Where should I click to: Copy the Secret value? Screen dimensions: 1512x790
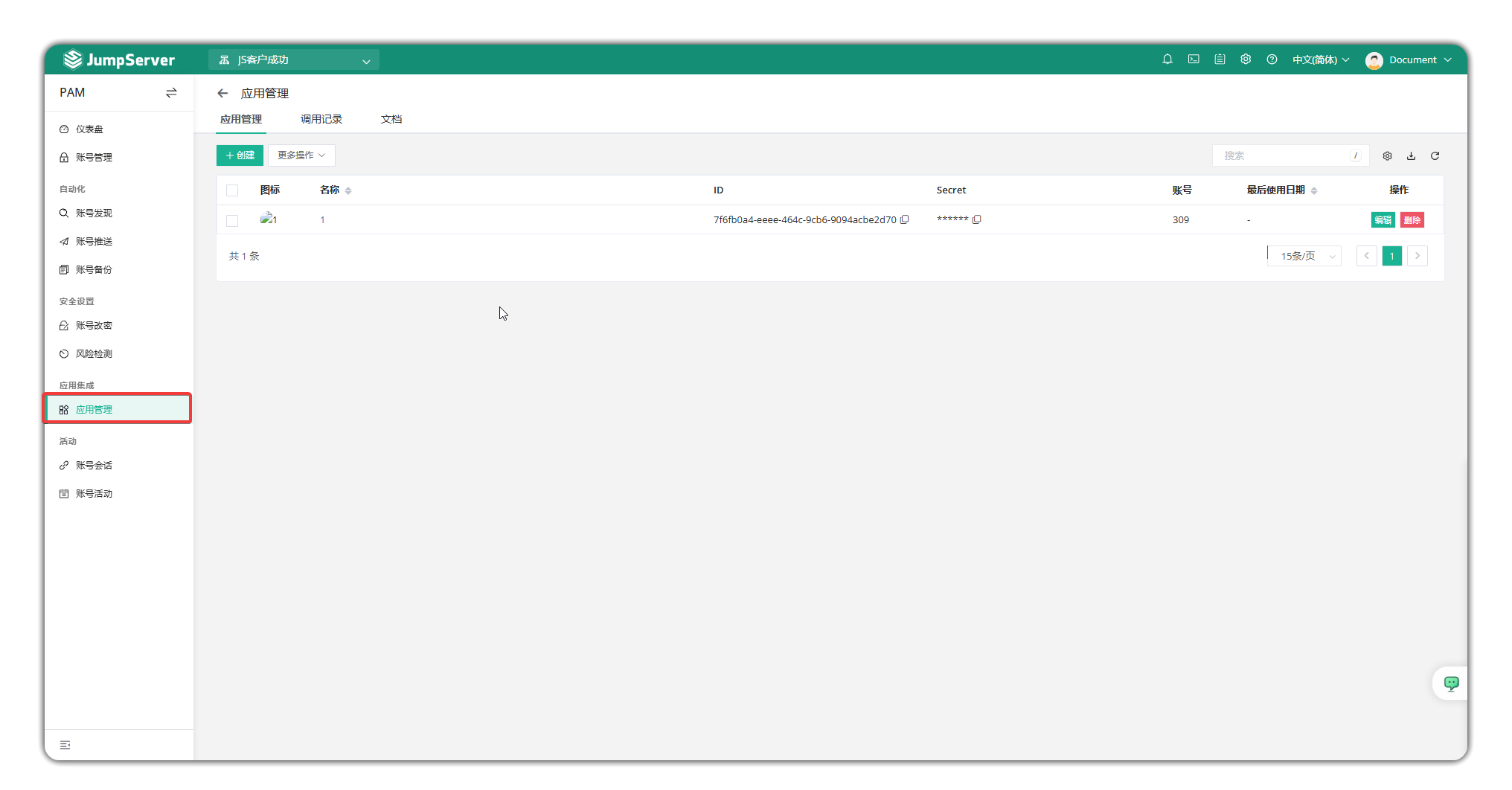tap(977, 219)
